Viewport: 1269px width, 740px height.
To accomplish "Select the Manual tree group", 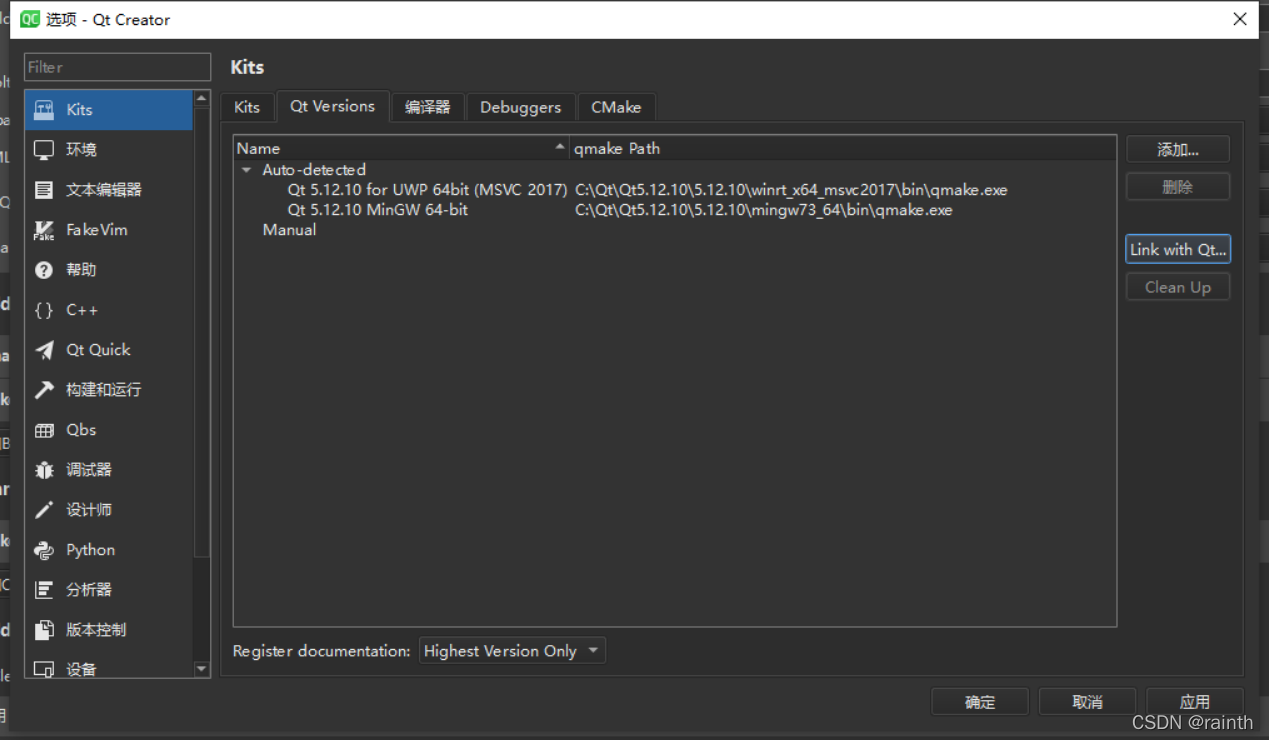I will tap(289, 230).
